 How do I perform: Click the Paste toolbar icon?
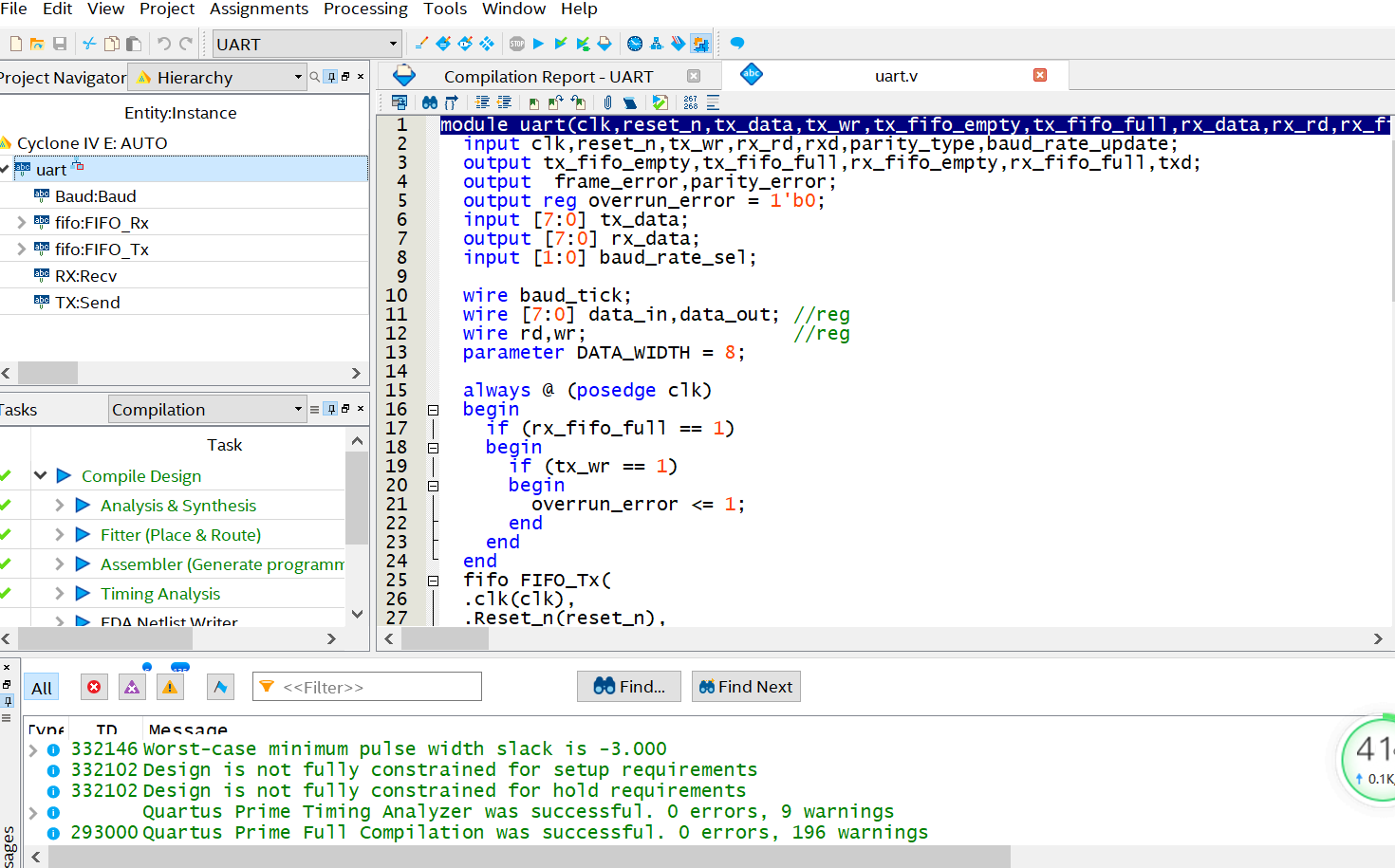[x=134, y=44]
